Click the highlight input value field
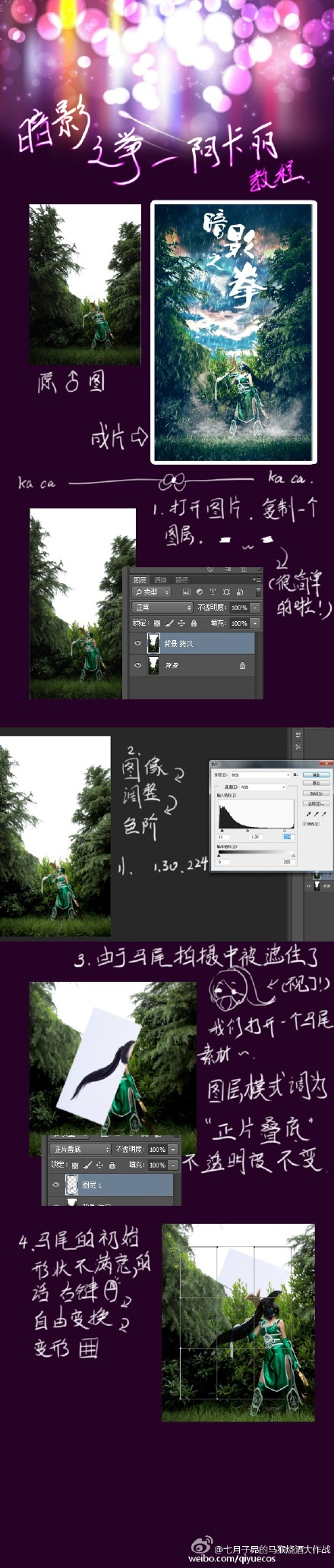The width and height of the screenshot is (334, 1568). coord(288,838)
